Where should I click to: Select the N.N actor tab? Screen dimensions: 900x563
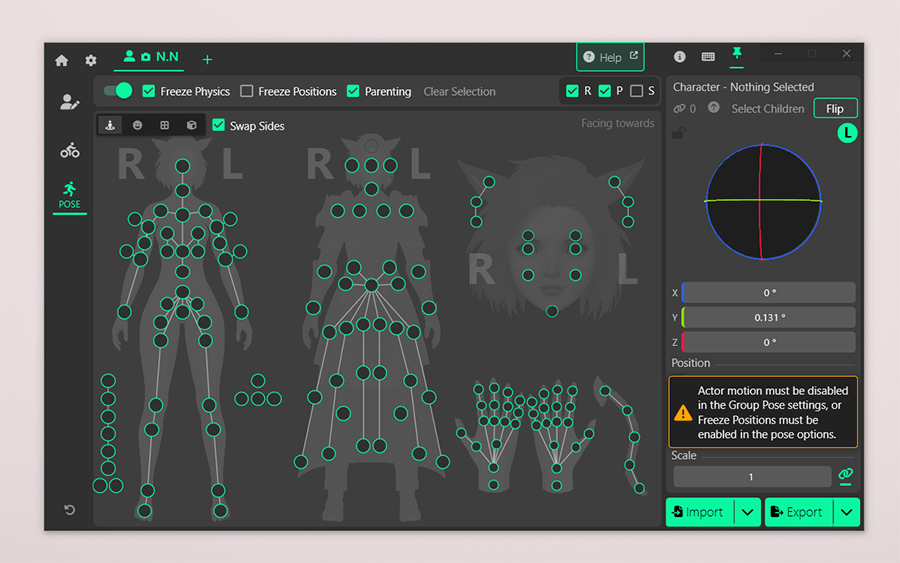pyautogui.click(x=152, y=57)
